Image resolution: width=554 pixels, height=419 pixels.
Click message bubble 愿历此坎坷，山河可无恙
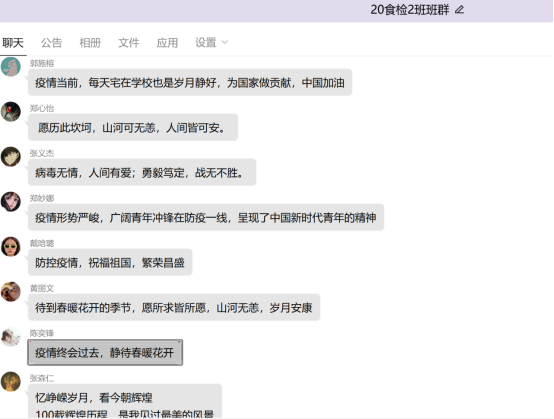[133, 127]
